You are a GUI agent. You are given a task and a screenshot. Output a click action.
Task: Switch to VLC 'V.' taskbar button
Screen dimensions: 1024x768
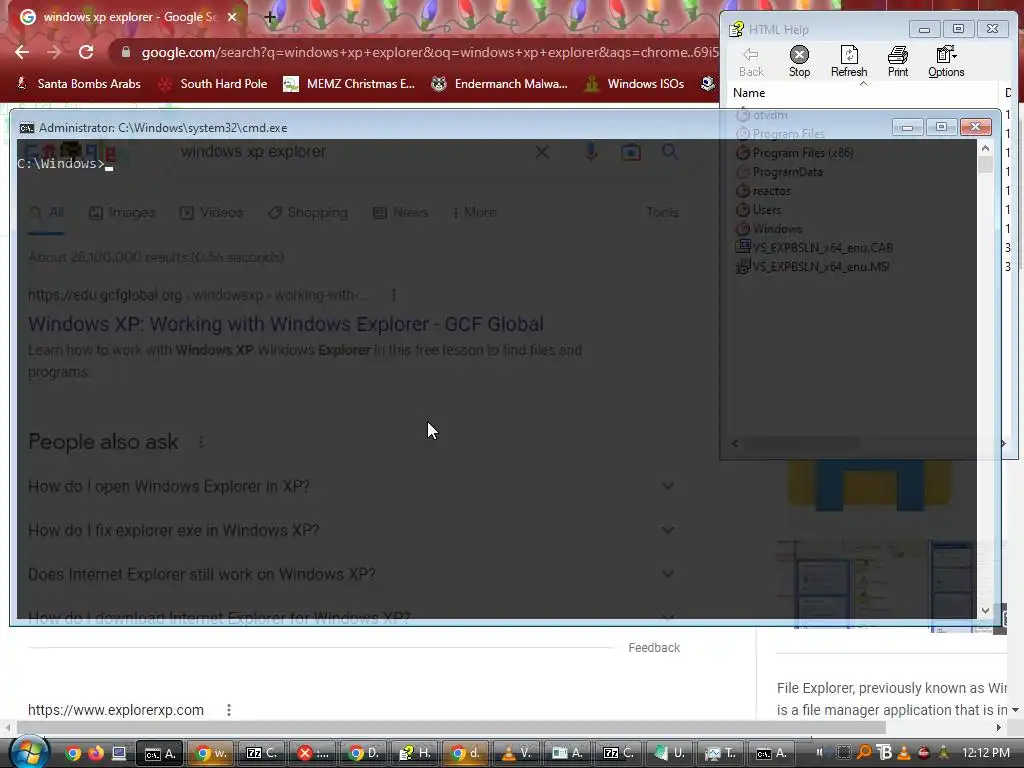[516, 754]
